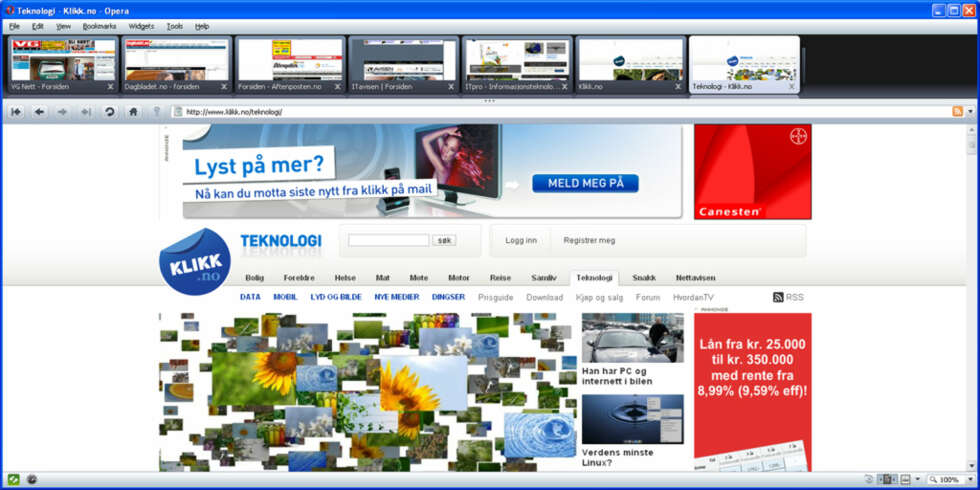The height and width of the screenshot is (490, 980).
Task: Open the Motor section tab
Action: click(459, 278)
